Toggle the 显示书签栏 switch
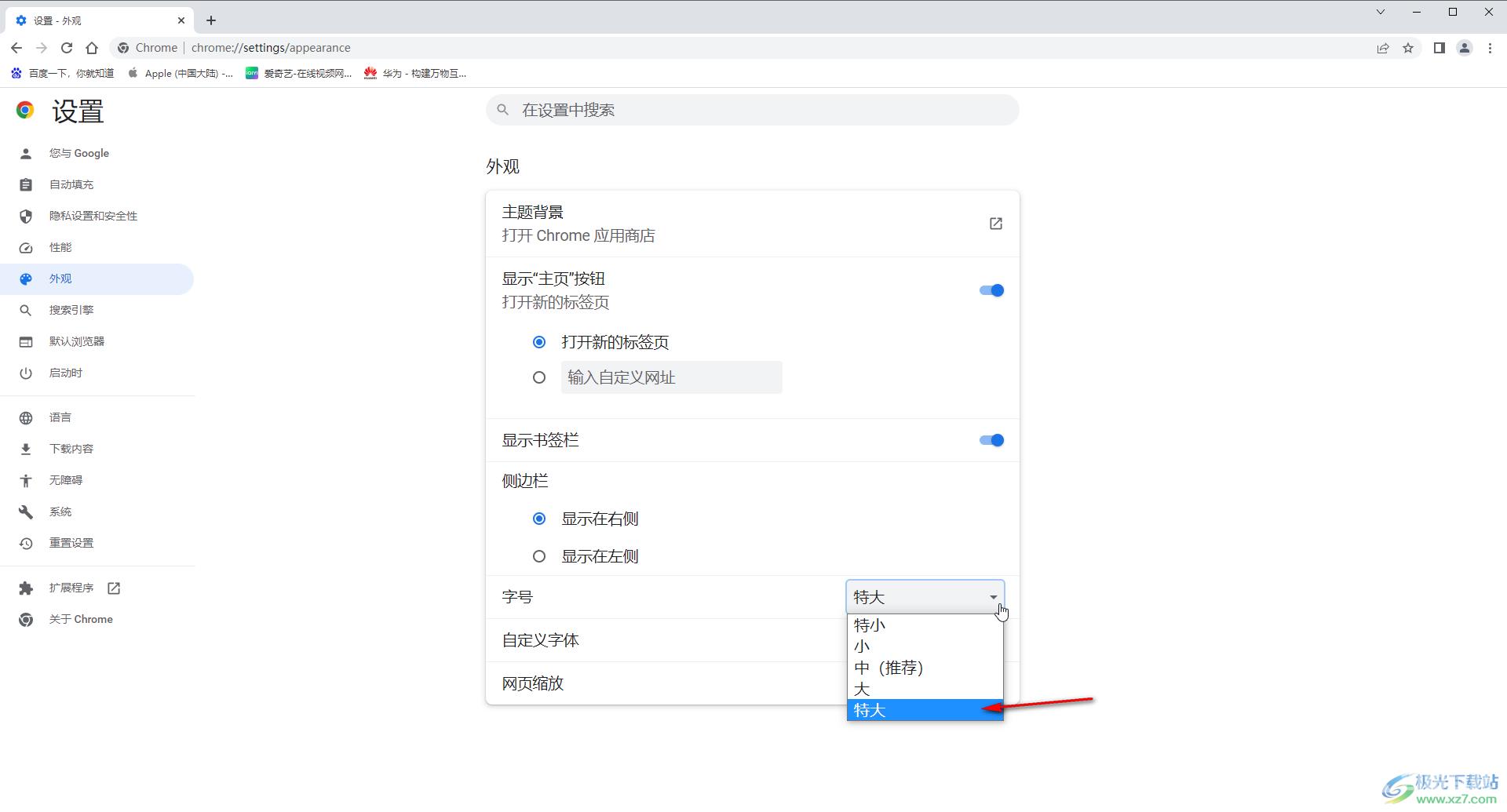Viewport: 1507px width, 812px height. click(x=991, y=440)
